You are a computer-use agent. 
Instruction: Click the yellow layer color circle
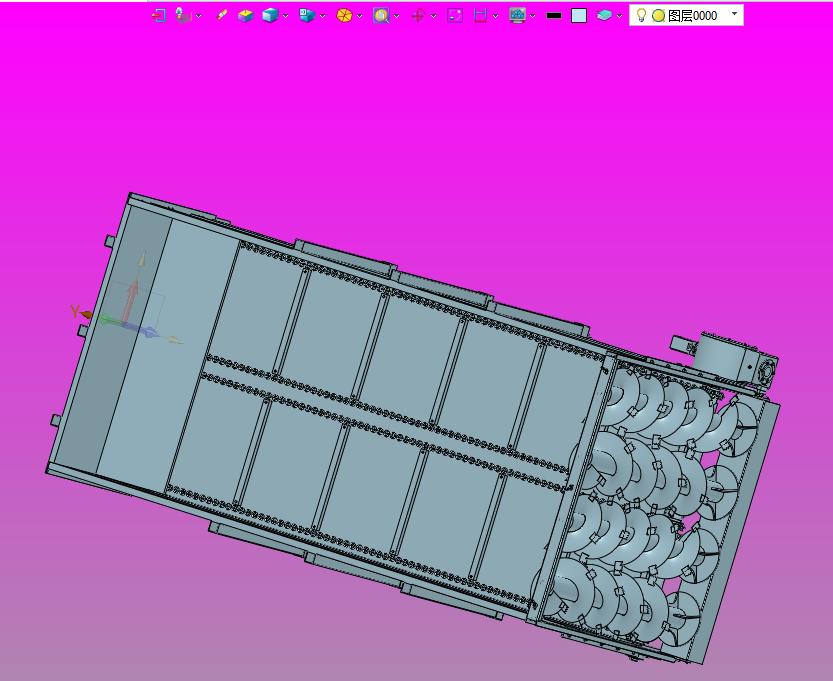658,16
